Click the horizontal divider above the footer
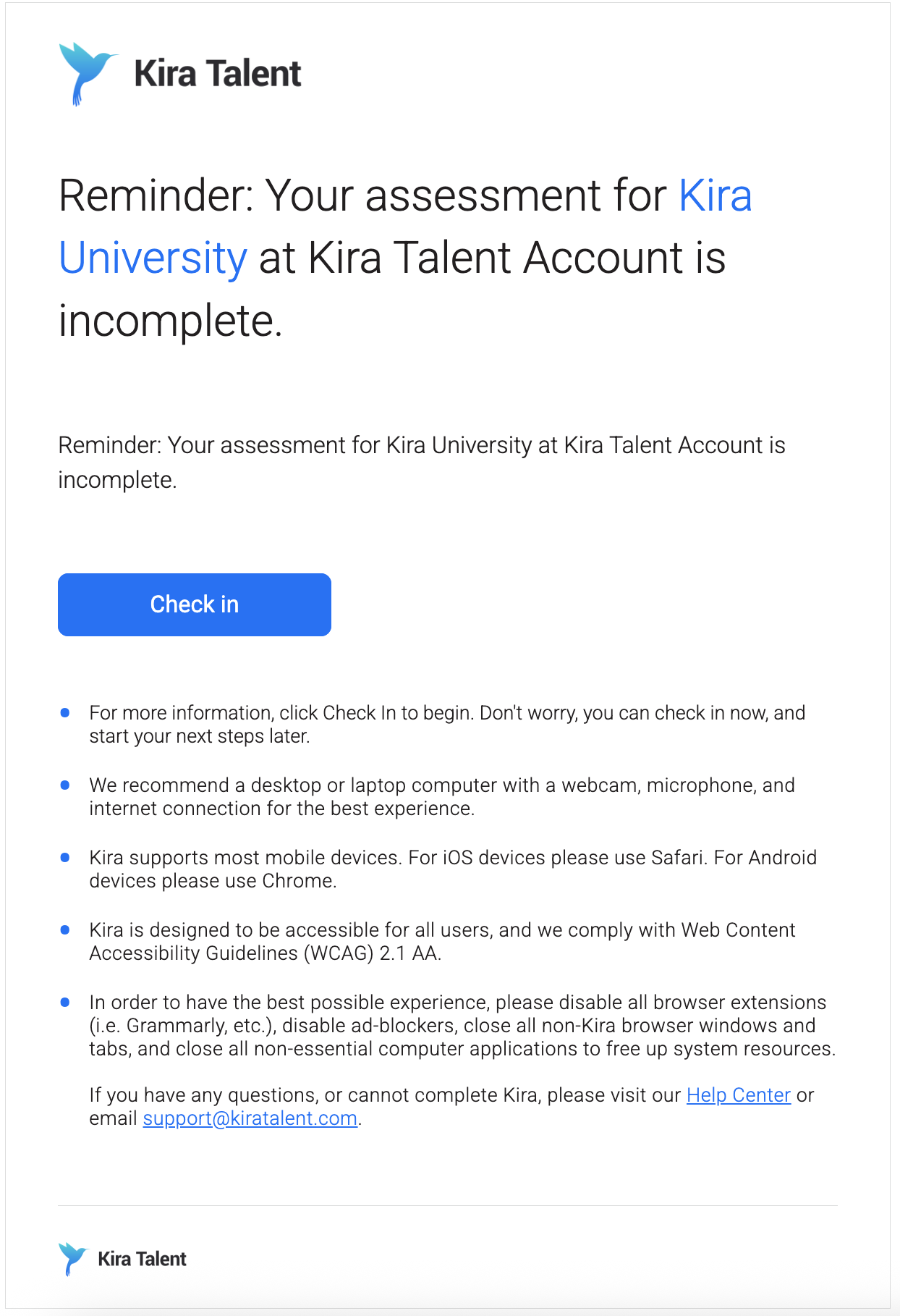 (x=448, y=1206)
